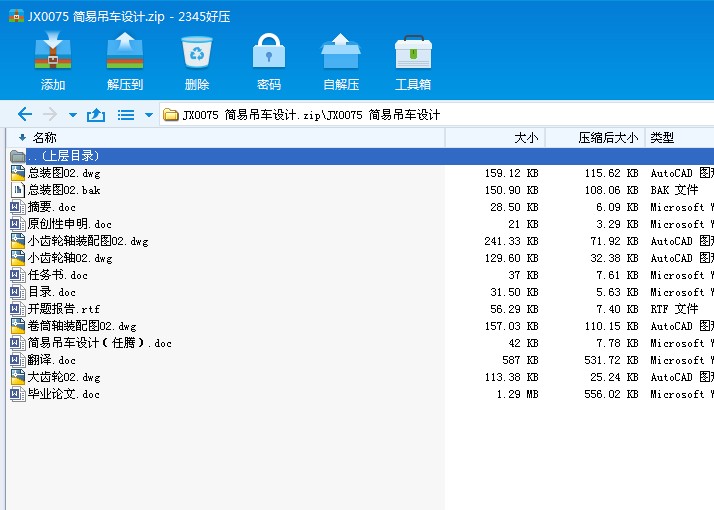The width and height of the screenshot is (714, 510).
Task: Select file 毕业论文.doc
Action: 63,394
